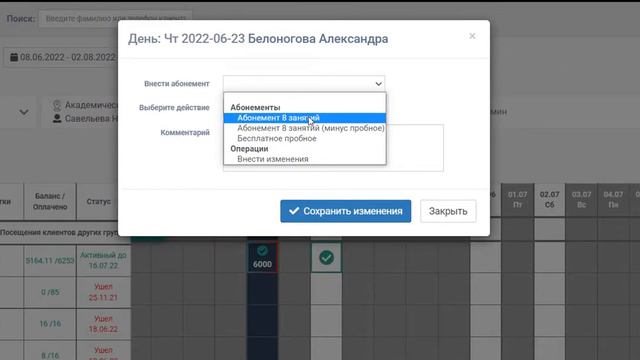The width and height of the screenshot is (640, 360).
Task: Click the client search field
Action: (116, 19)
